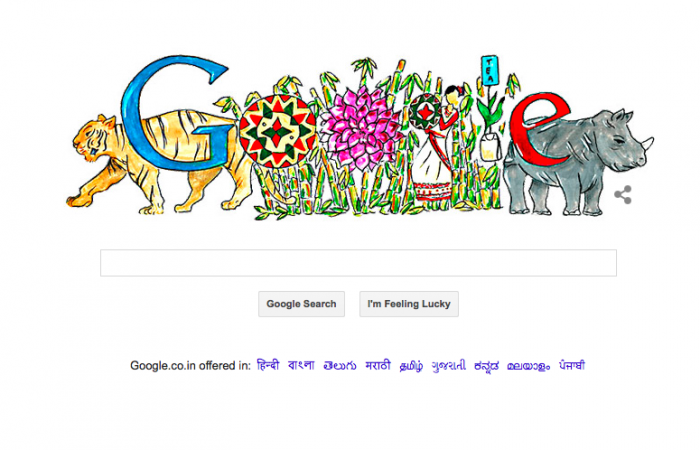Screen dimensions: 700x450
Task: Switch language to ਪੰਜਾਬੀ
Action: [x=572, y=366]
